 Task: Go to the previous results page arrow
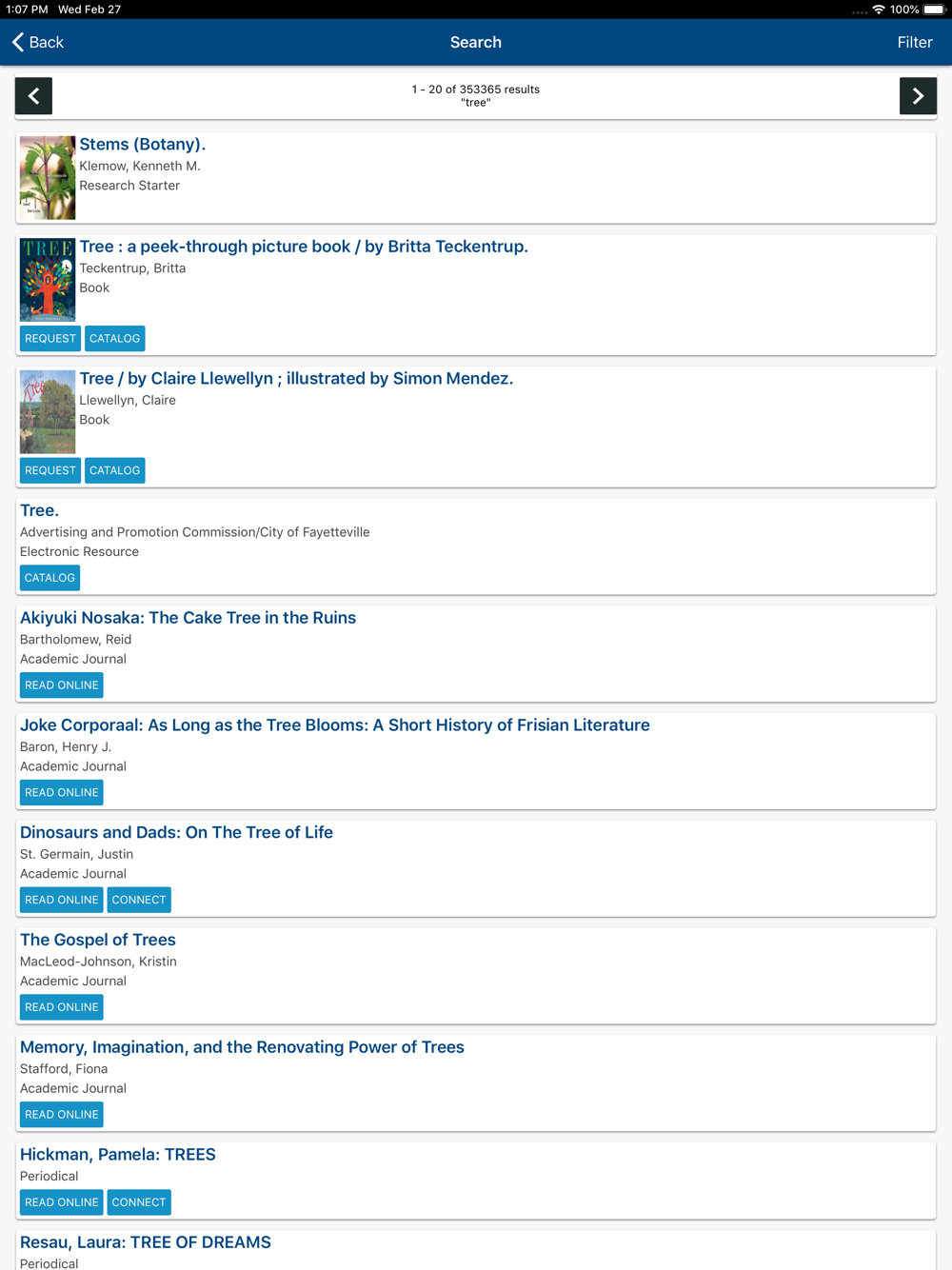(33, 96)
